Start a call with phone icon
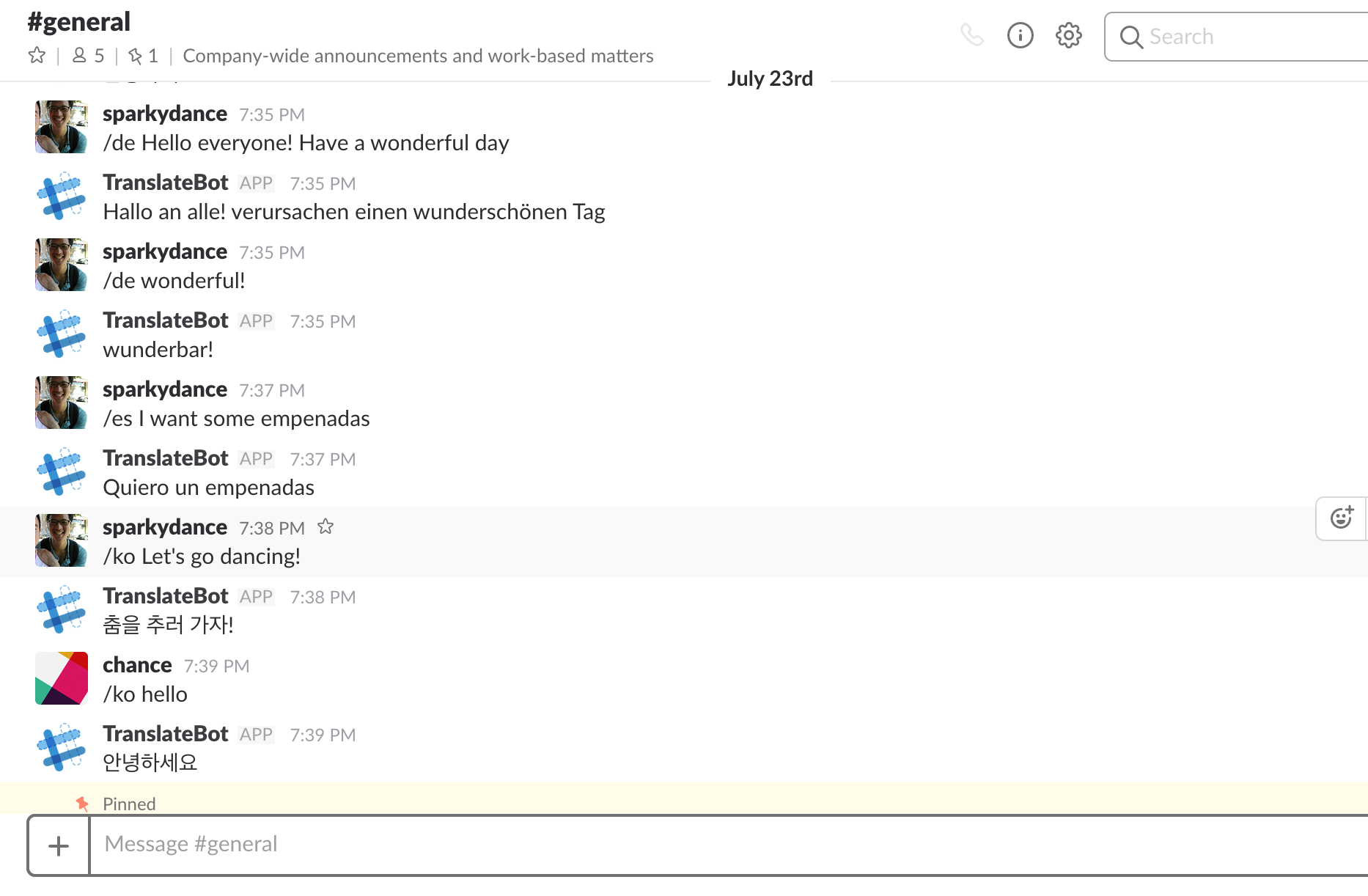 point(971,35)
